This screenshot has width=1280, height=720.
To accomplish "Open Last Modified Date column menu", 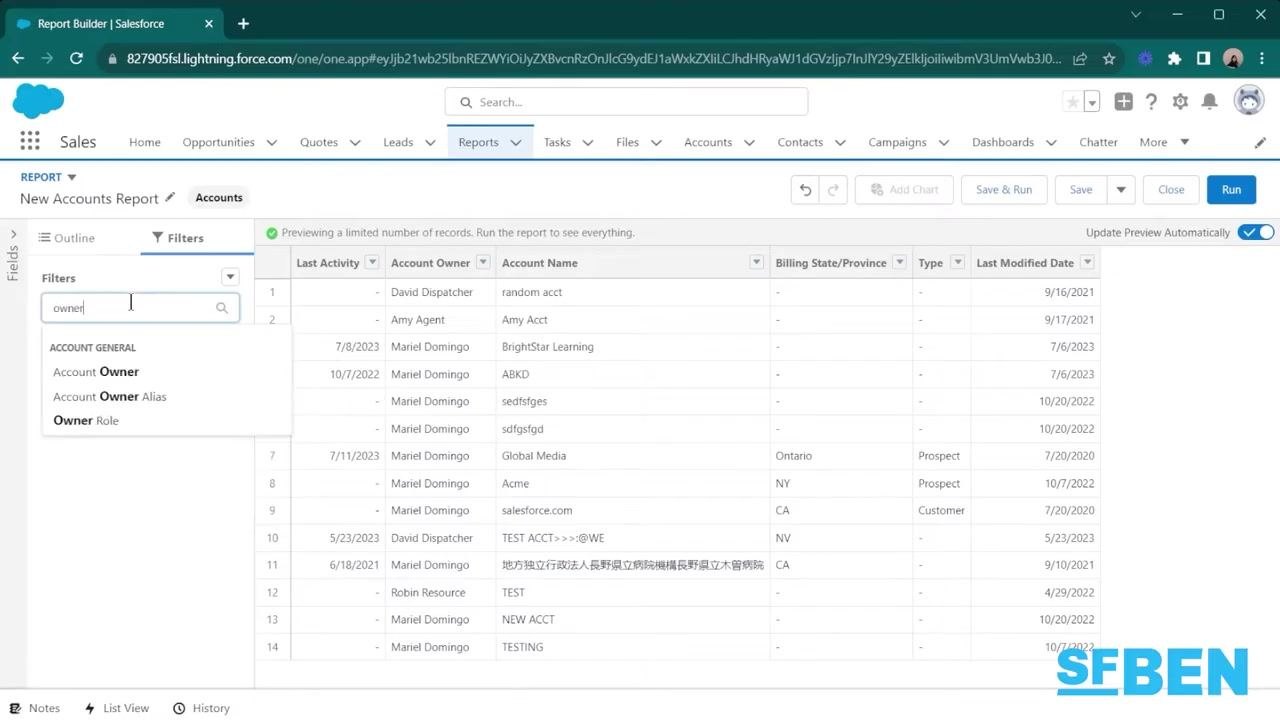I will 1087,263.
